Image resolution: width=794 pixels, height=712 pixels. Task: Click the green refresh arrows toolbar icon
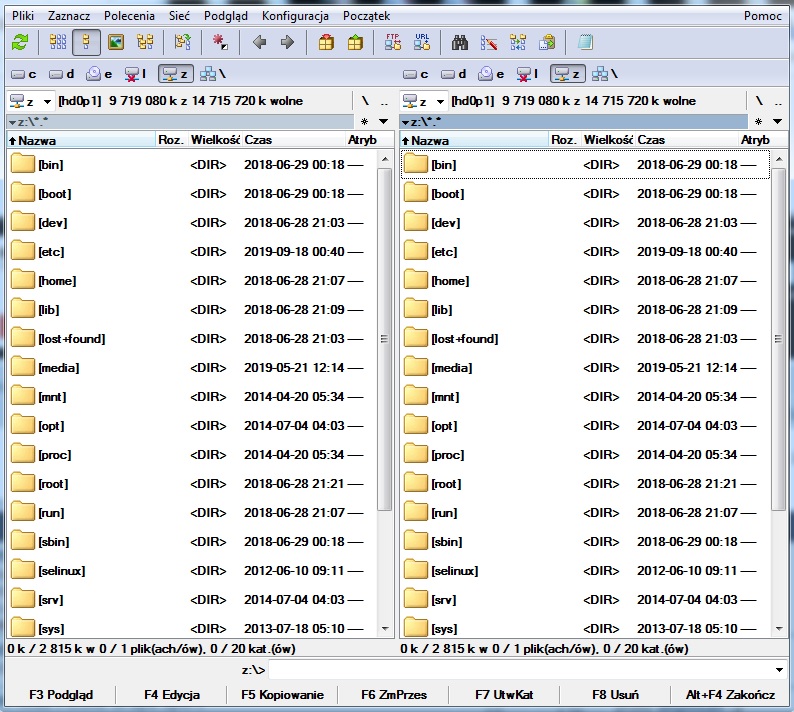tap(20, 42)
